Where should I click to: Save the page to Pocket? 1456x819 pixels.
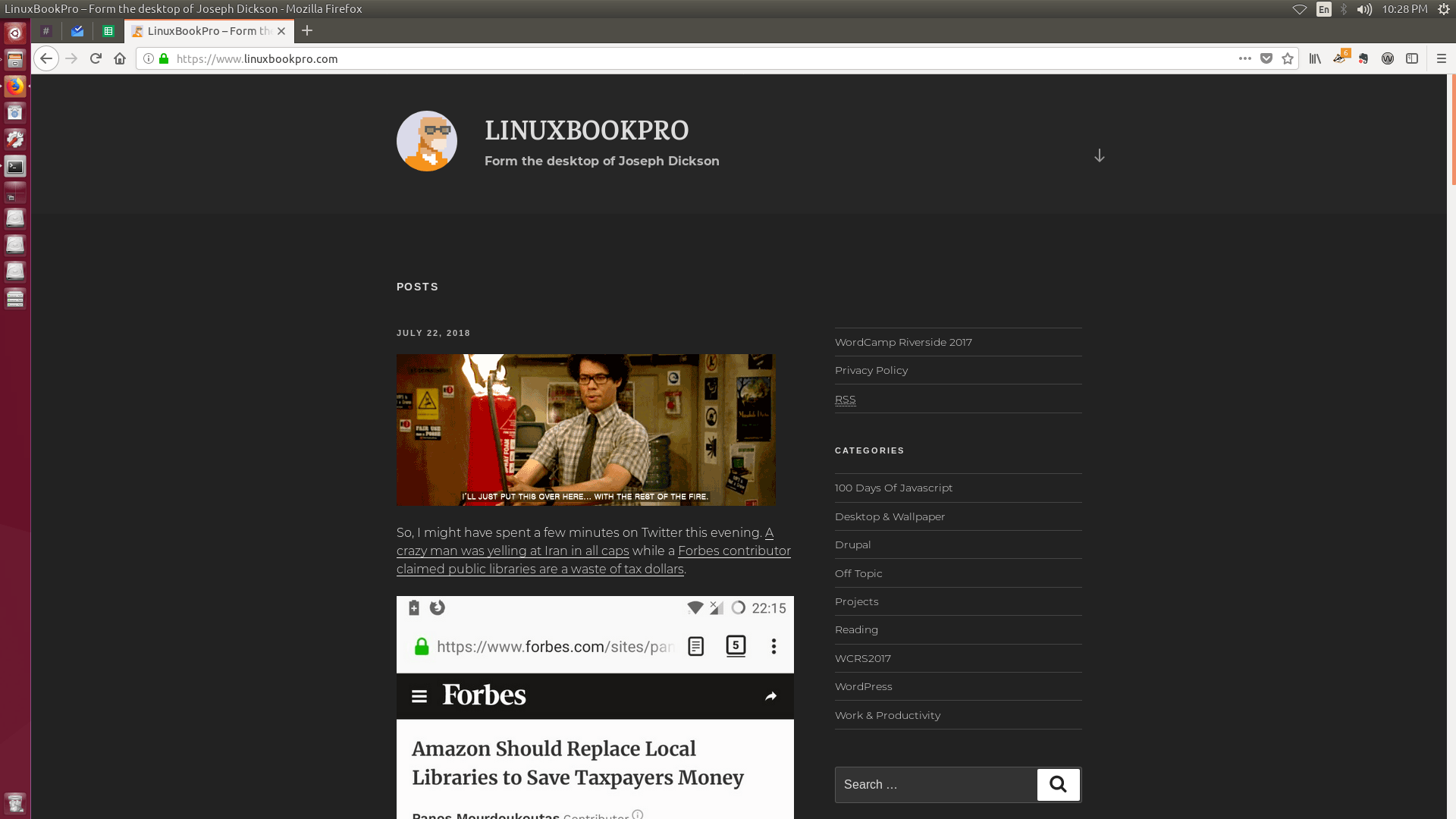tap(1266, 58)
